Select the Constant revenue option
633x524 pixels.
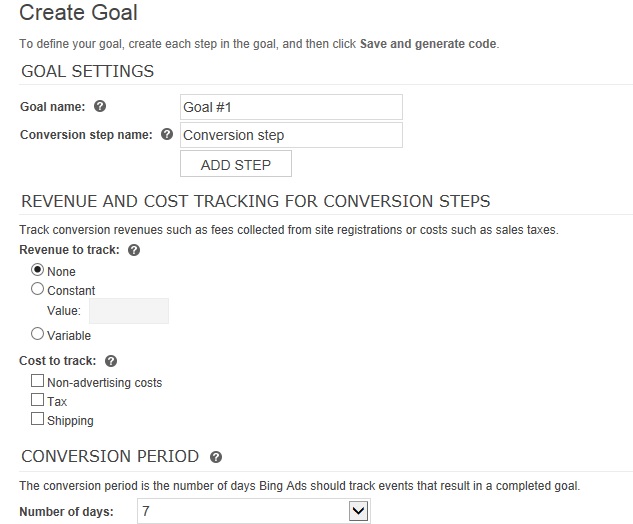coord(37,289)
